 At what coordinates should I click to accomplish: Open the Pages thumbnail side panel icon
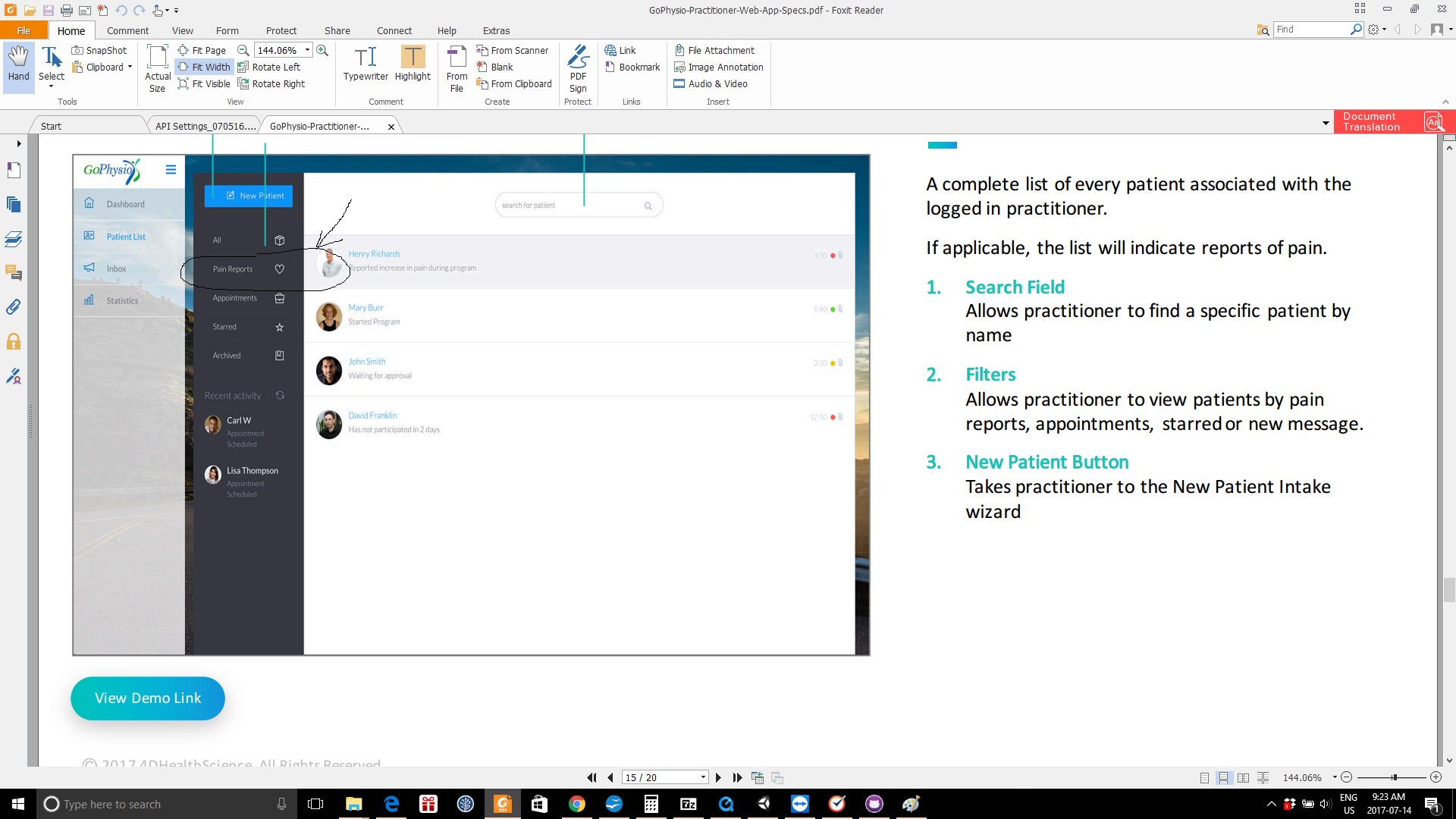click(x=14, y=205)
